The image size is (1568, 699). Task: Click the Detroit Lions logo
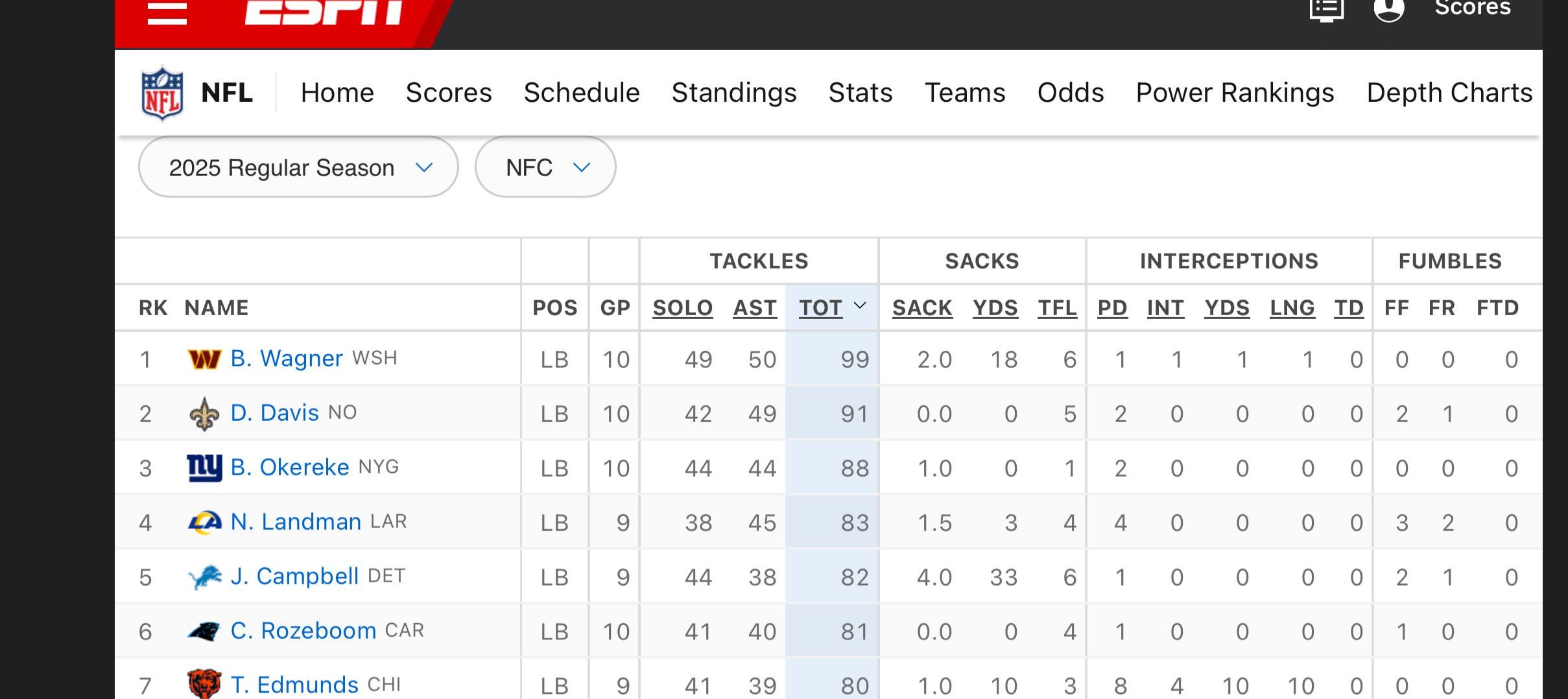tap(204, 576)
